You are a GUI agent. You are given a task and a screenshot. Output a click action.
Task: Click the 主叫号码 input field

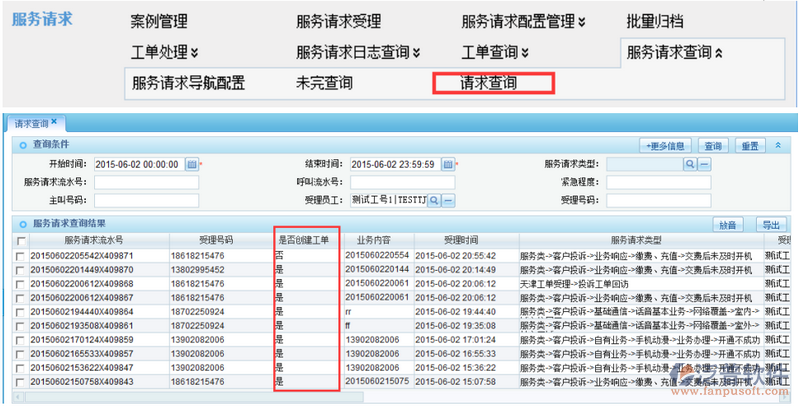pos(146,200)
